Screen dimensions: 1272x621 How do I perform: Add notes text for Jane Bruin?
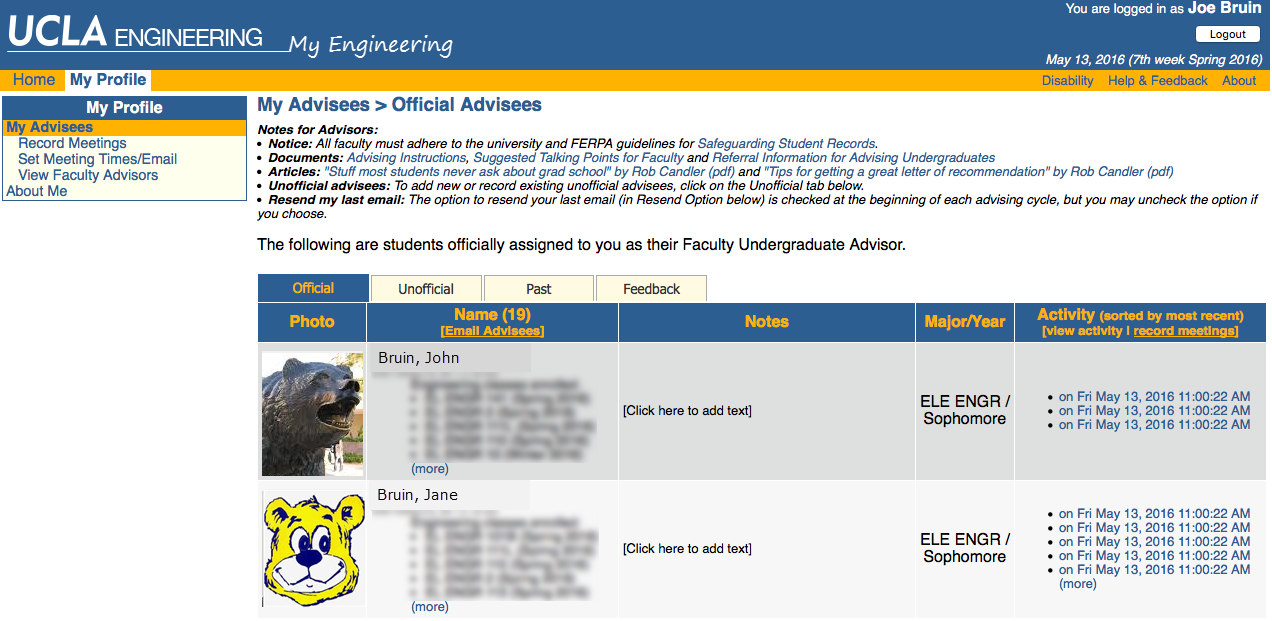coord(687,549)
